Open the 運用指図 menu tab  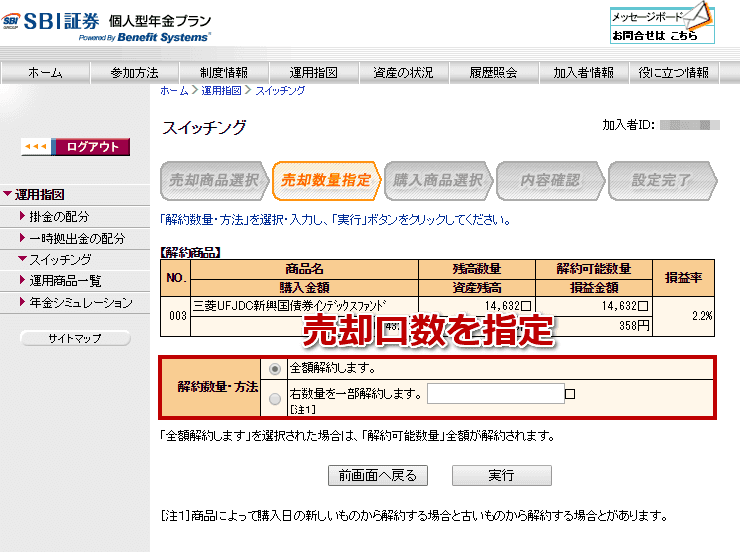click(x=314, y=73)
